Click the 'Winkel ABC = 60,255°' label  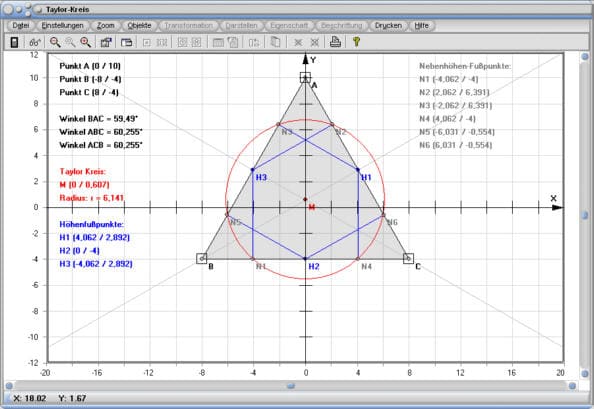pyautogui.click(x=101, y=132)
